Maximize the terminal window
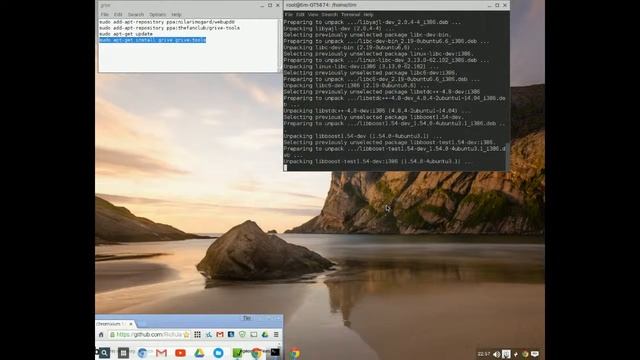The height and width of the screenshot is (360, 640). [x=497, y=5]
